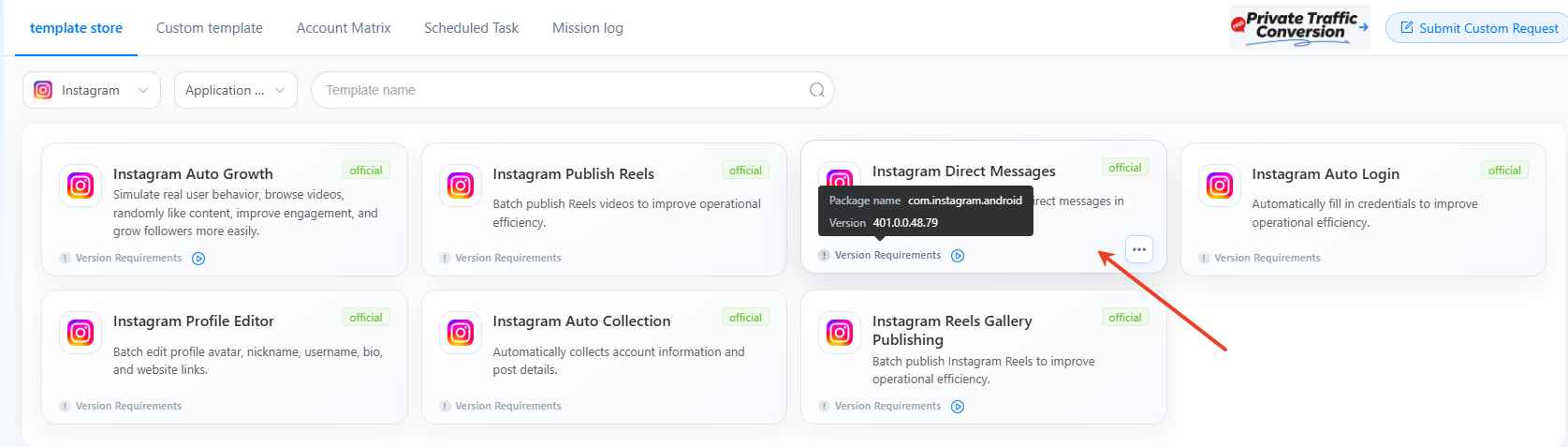
Task: Click the Instagram Direct Messages version play icon
Action: (x=958, y=256)
